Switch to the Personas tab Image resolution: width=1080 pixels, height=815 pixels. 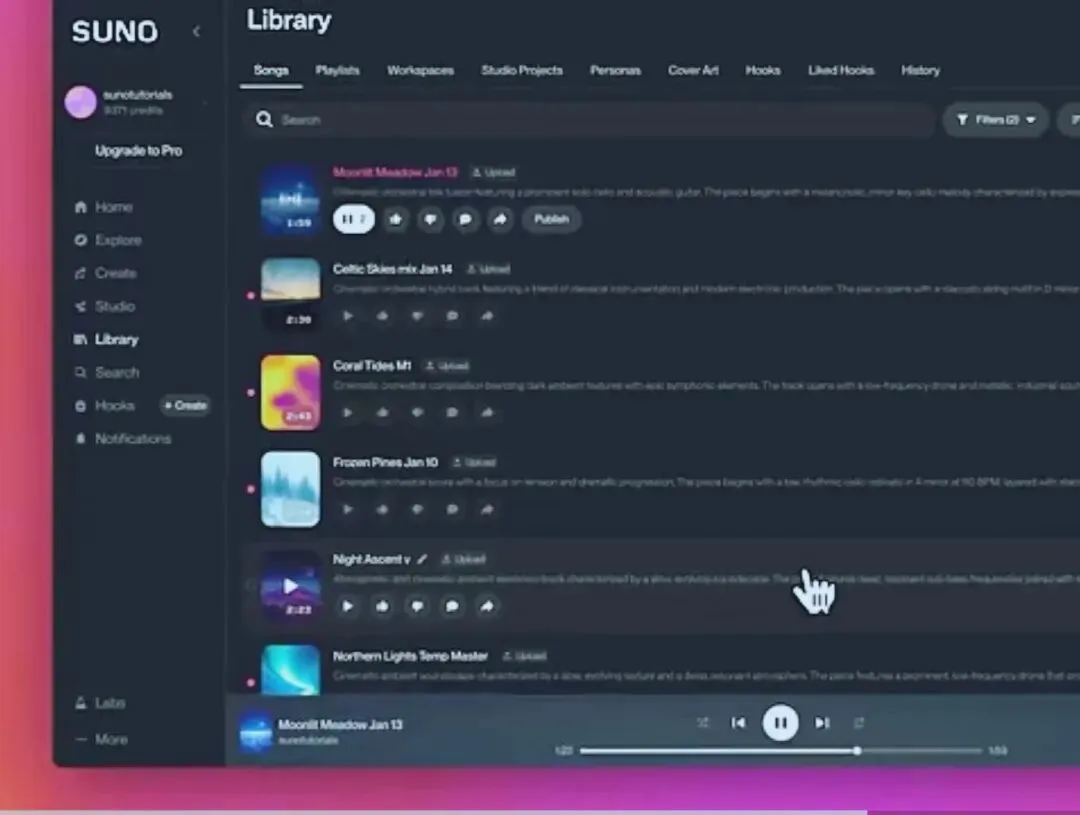pyautogui.click(x=615, y=70)
